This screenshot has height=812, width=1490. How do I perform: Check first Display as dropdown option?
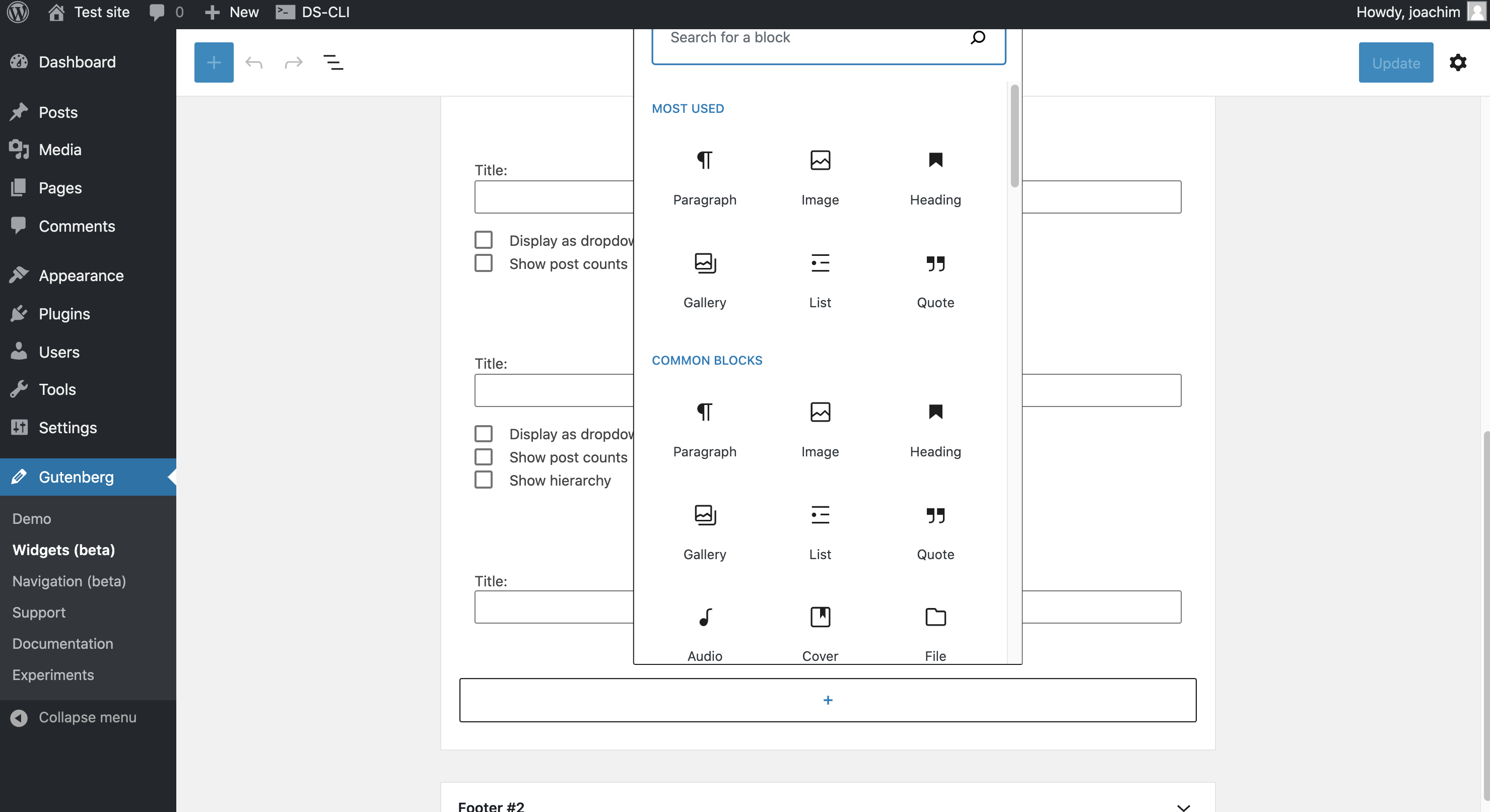click(x=484, y=240)
